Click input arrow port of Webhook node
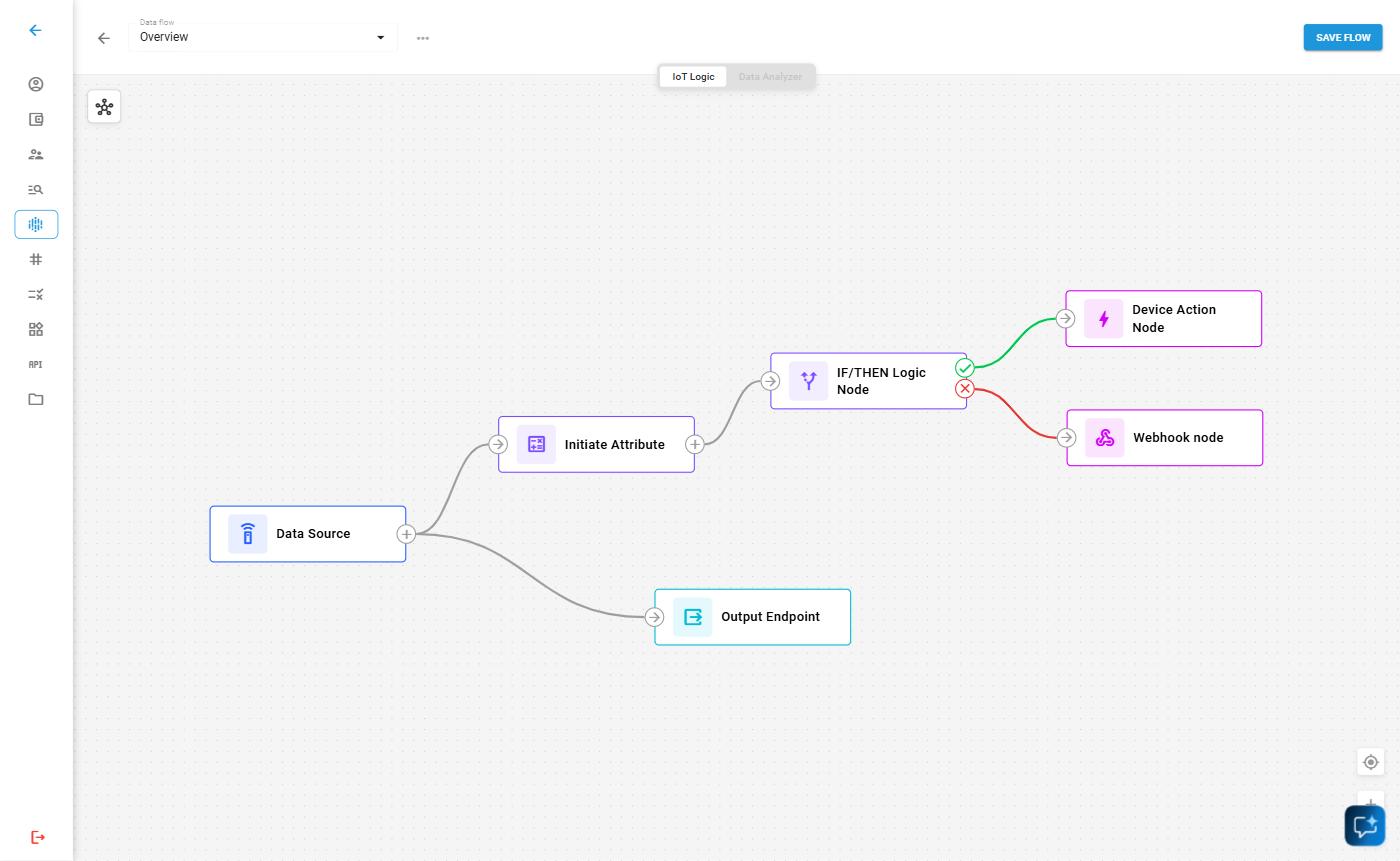 [1067, 438]
